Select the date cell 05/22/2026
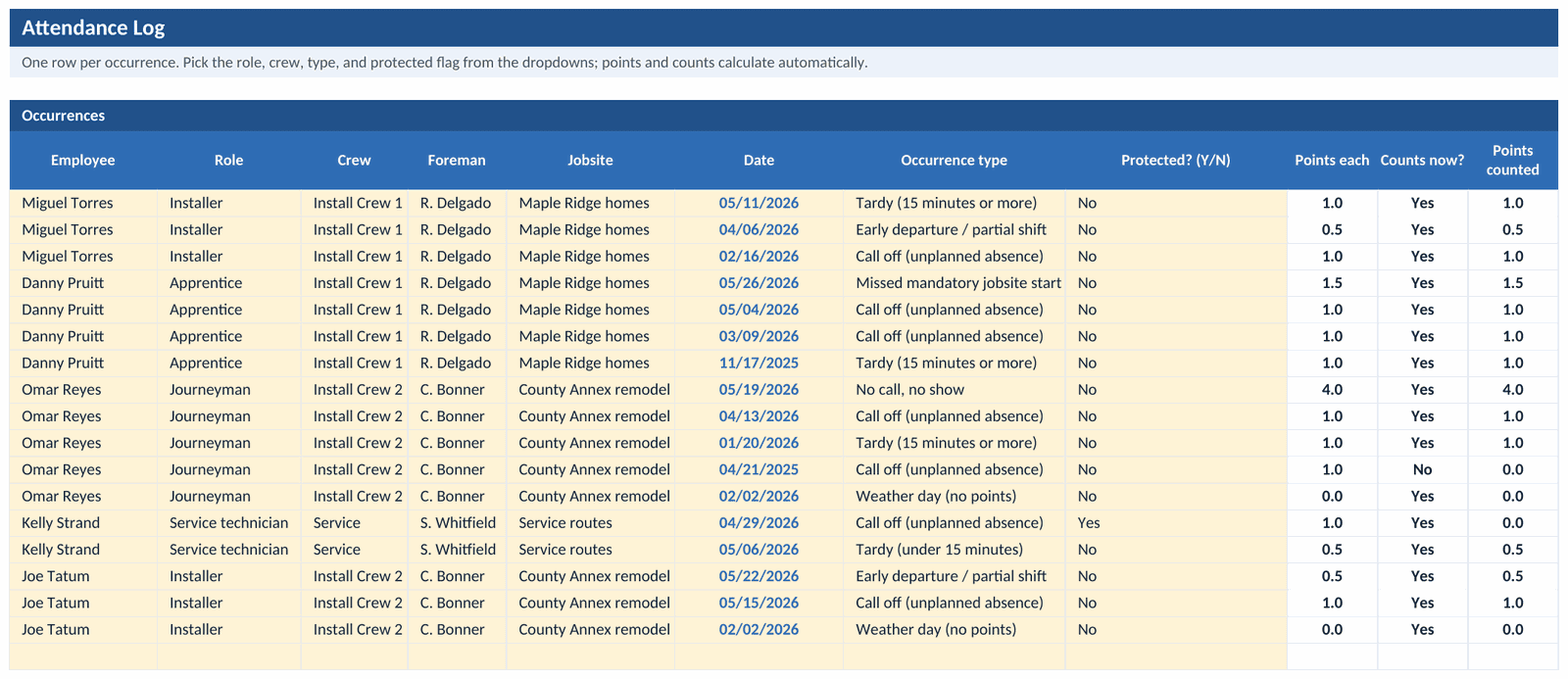 [x=759, y=576]
